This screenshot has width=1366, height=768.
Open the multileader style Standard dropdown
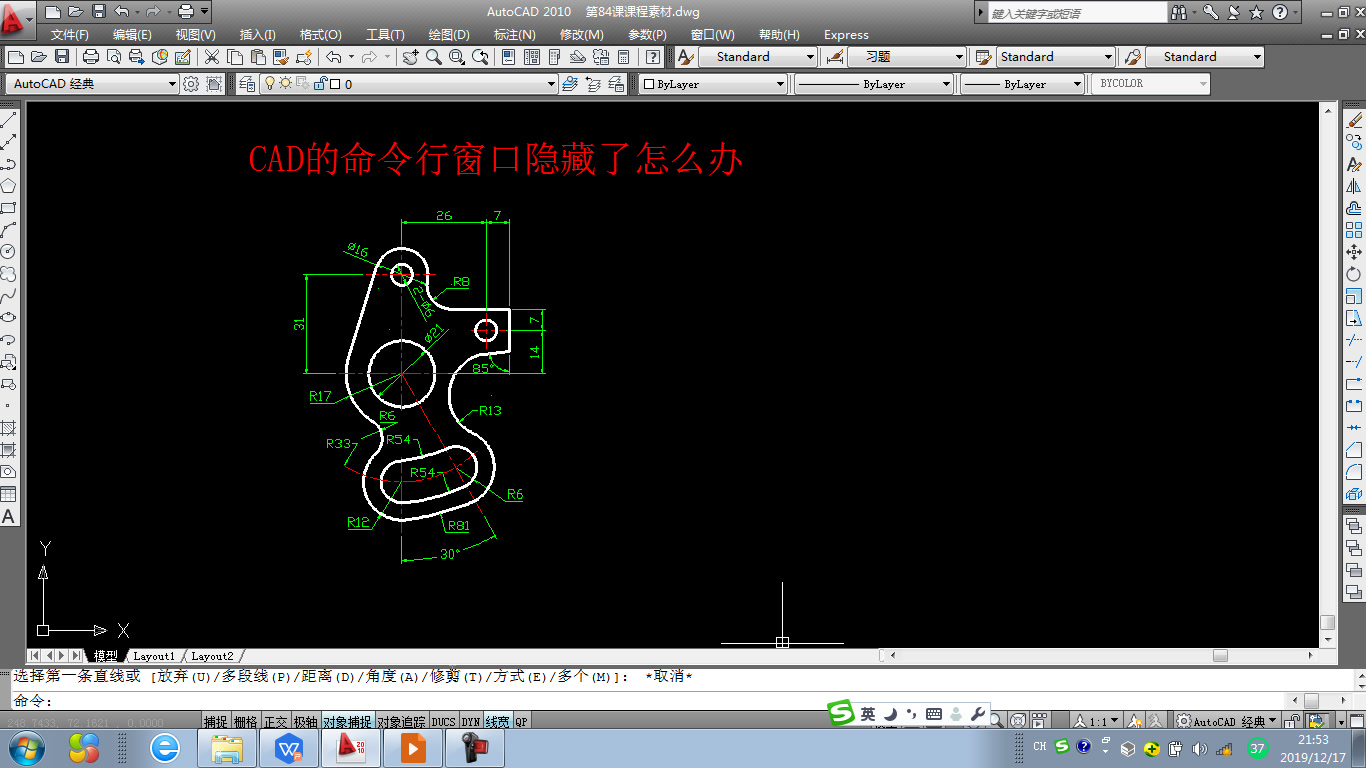click(x=1204, y=57)
